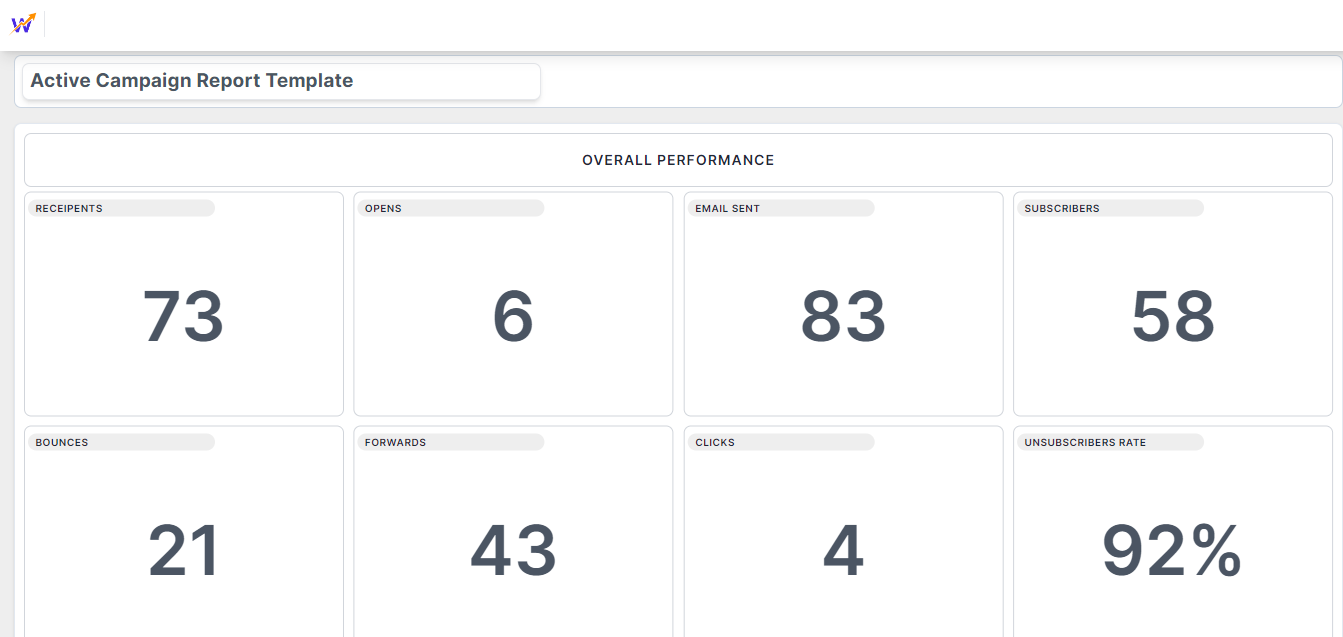The width and height of the screenshot is (1343, 637).
Task: Select the Overall Performance section header
Action: 678,160
